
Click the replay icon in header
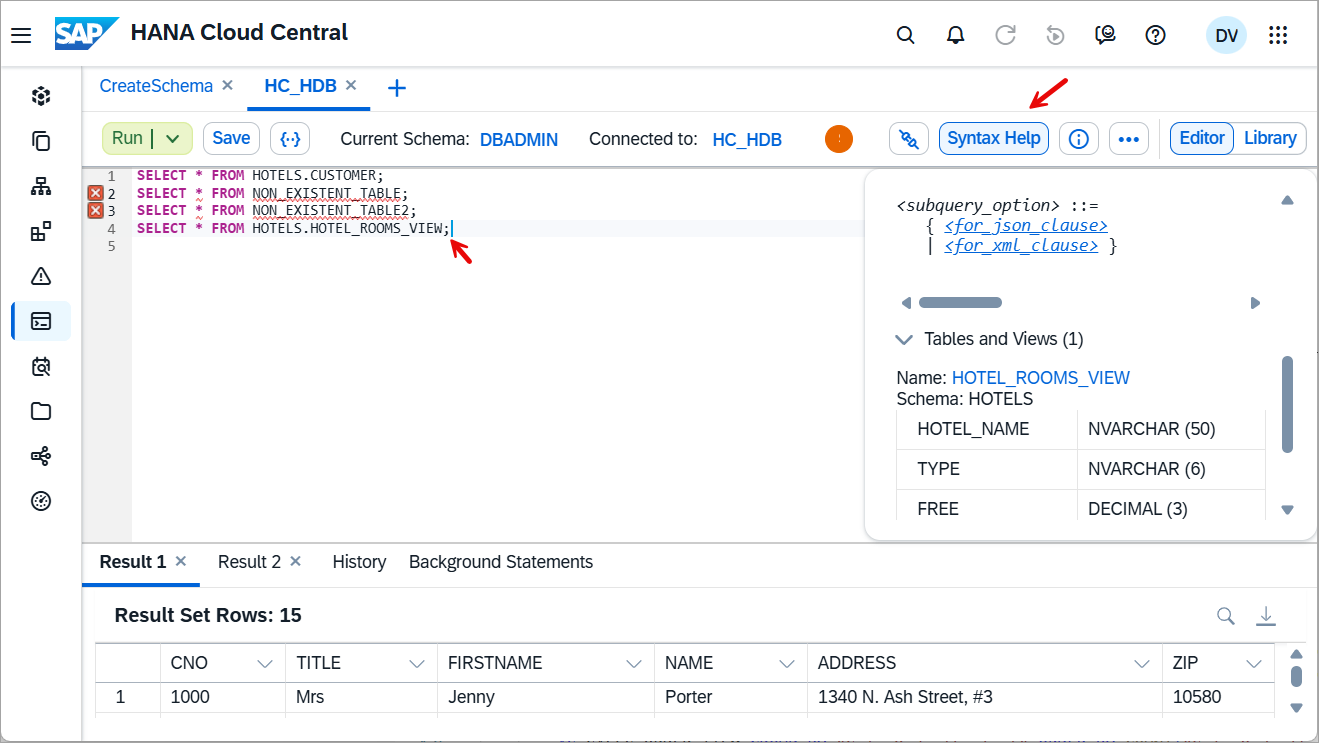point(1055,35)
